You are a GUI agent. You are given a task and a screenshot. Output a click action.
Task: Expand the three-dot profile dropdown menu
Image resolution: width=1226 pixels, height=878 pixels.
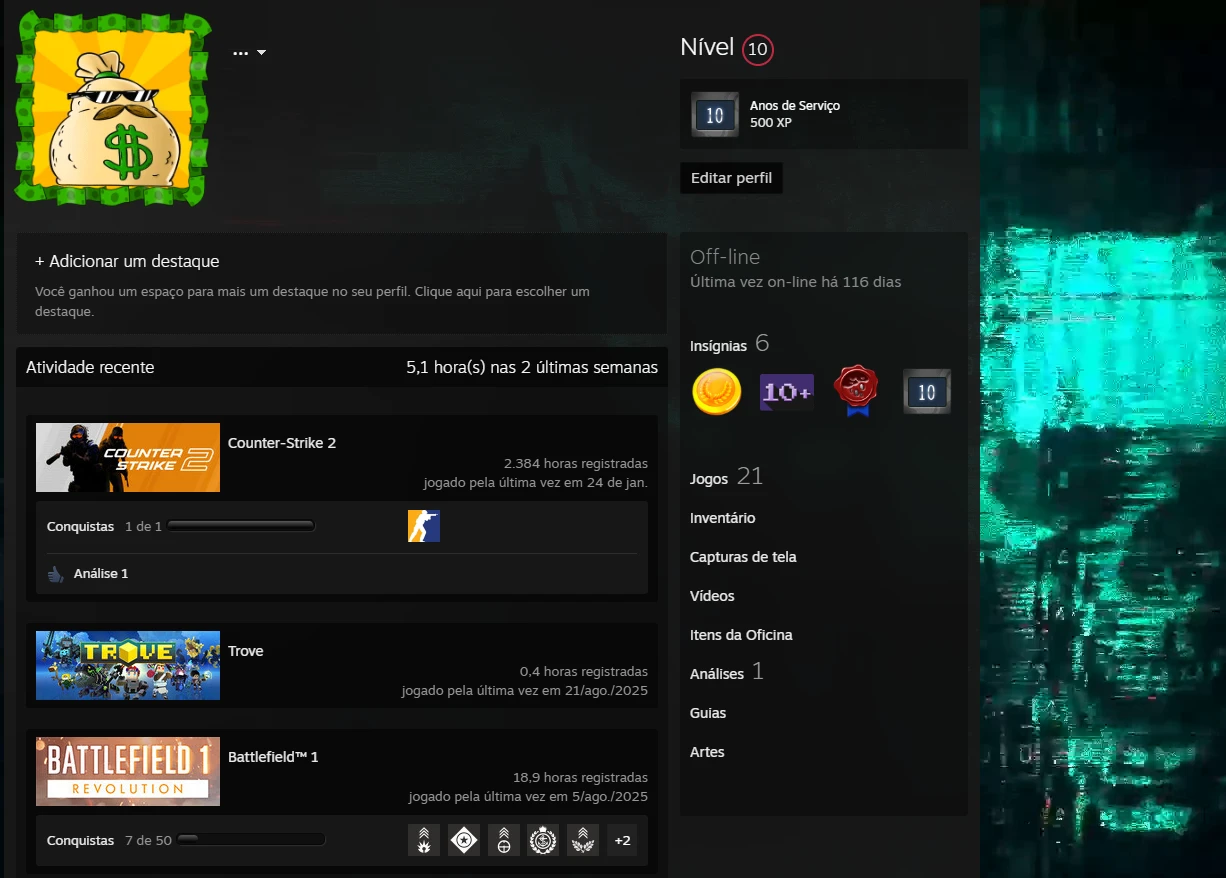tap(249, 52)
